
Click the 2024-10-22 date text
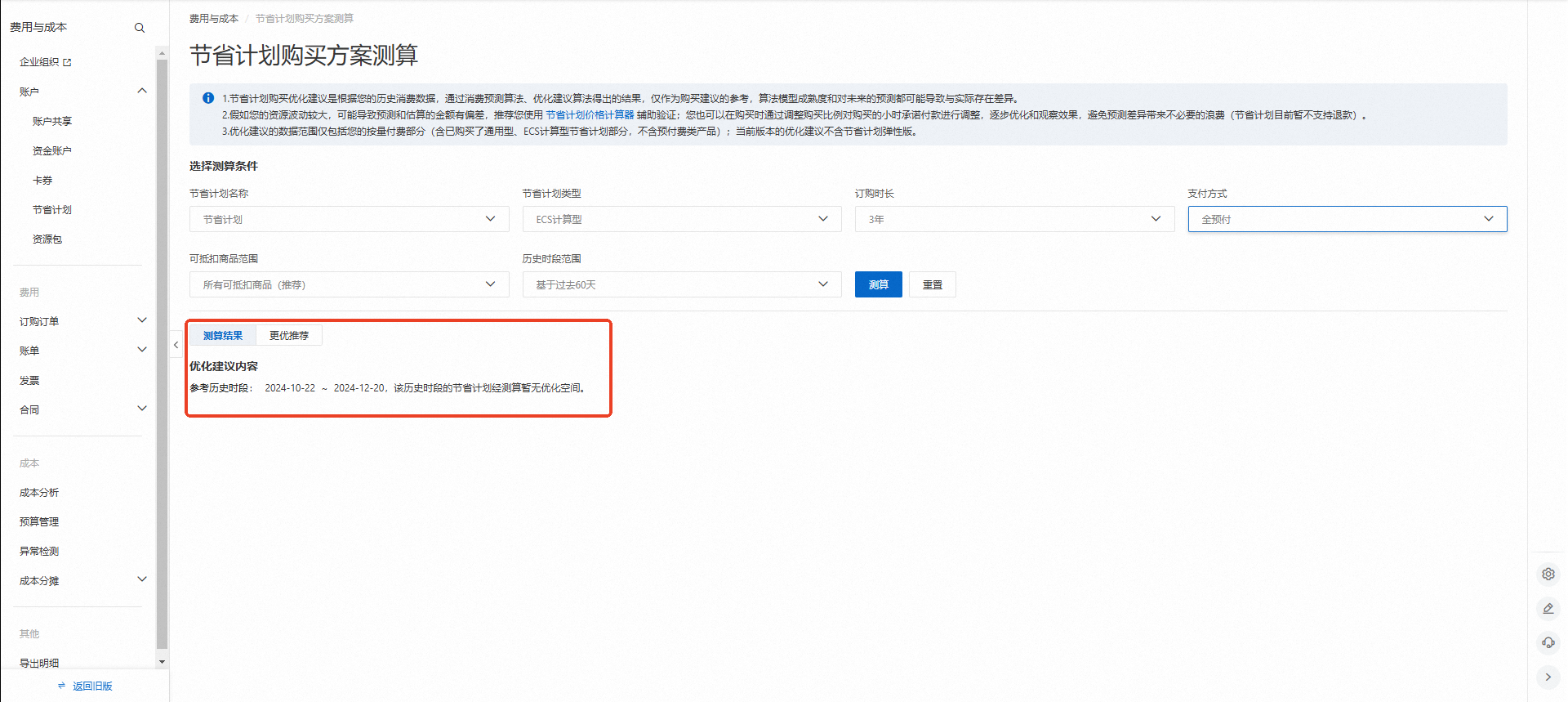290,388
